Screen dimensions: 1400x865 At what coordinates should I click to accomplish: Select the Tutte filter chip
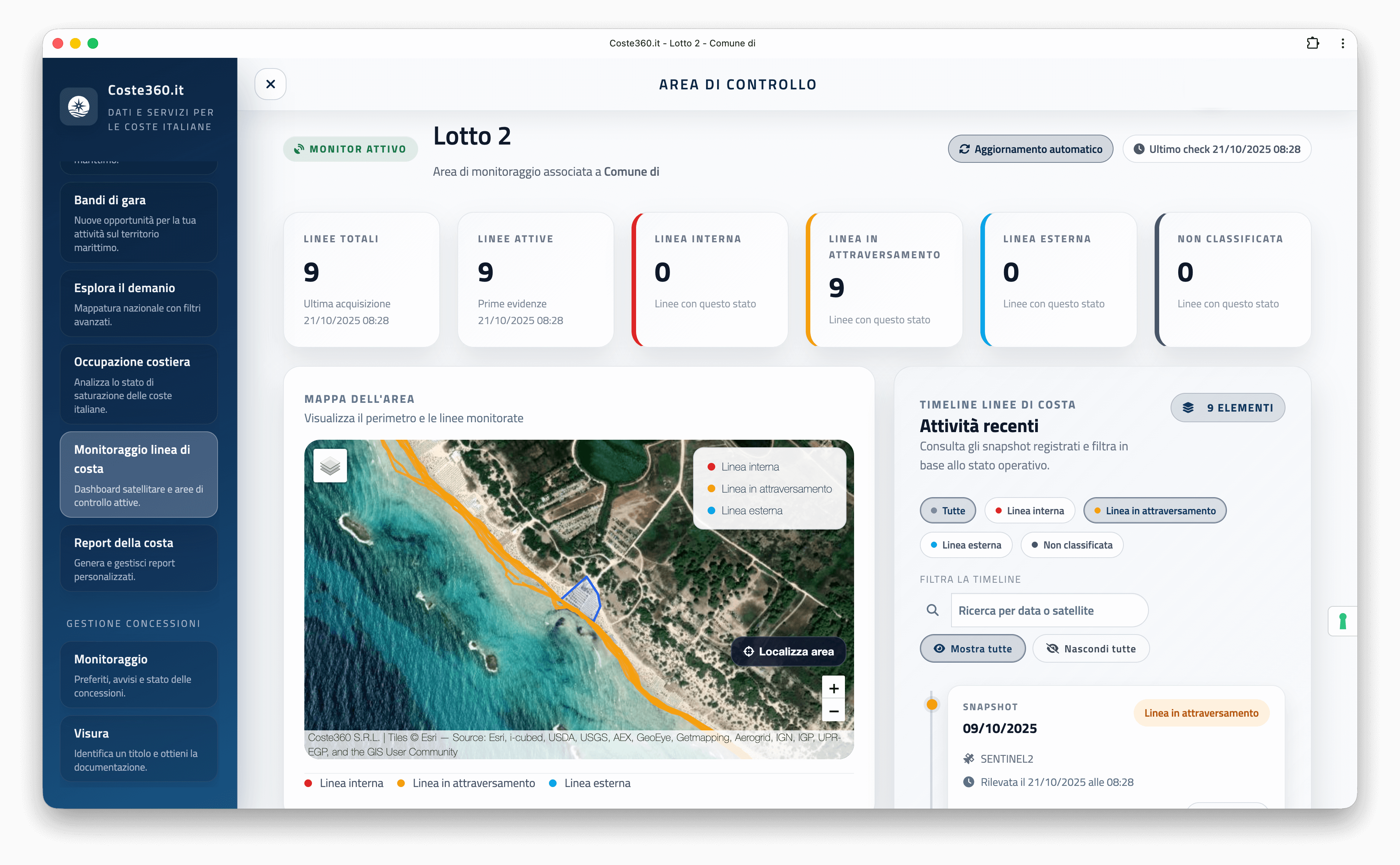tap(947, 511)
